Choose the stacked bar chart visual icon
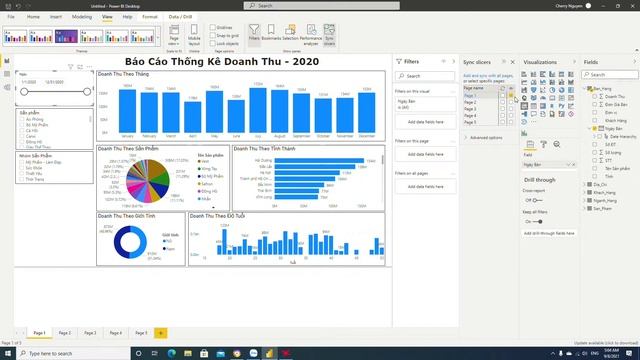 coord(524,74)
